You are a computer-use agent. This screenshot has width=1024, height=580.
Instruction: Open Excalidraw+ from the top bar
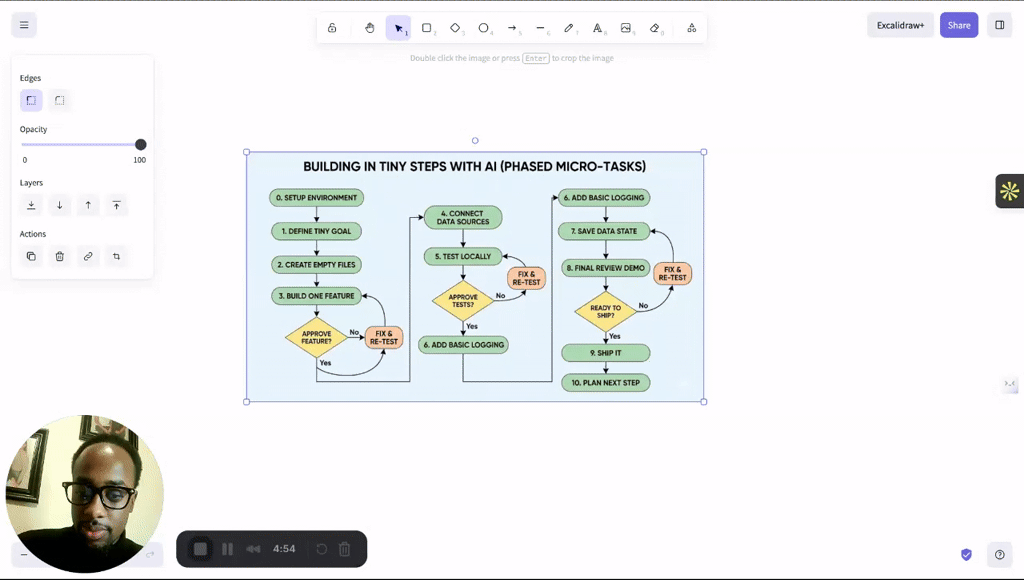point(899,24)
